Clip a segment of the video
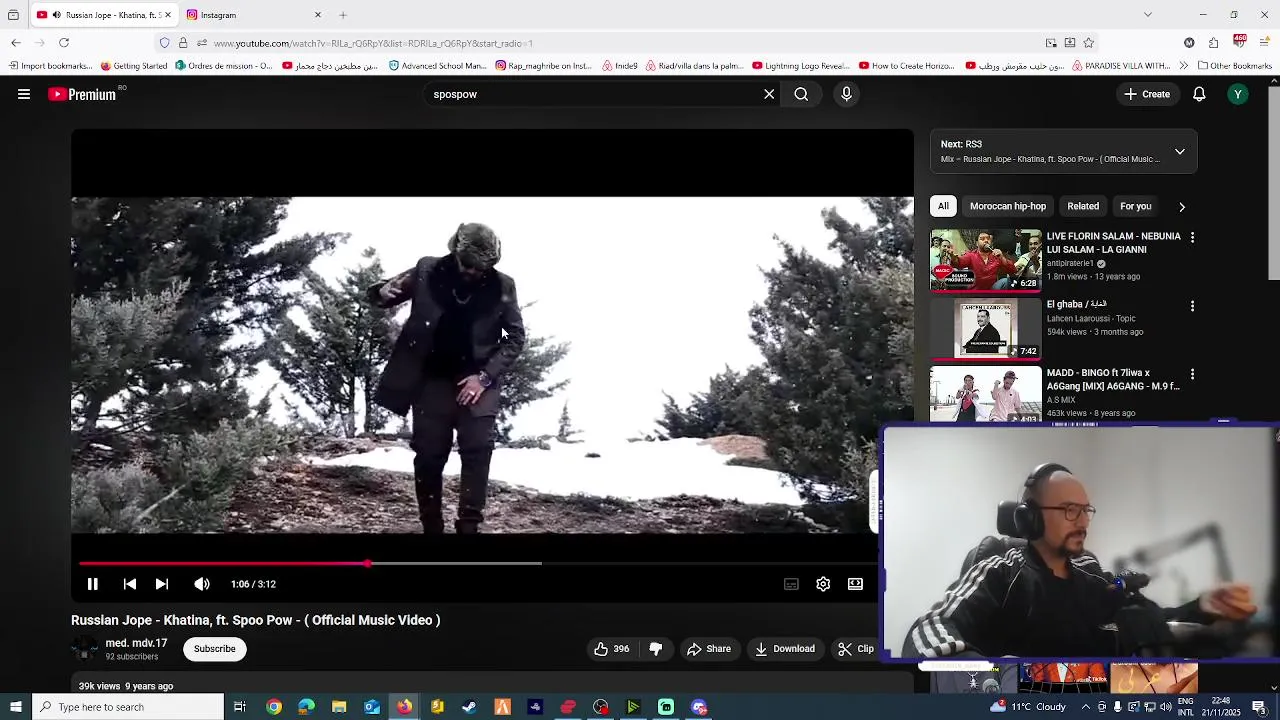The width and height of the screenshot is (1280, 720). coord(856,649)
